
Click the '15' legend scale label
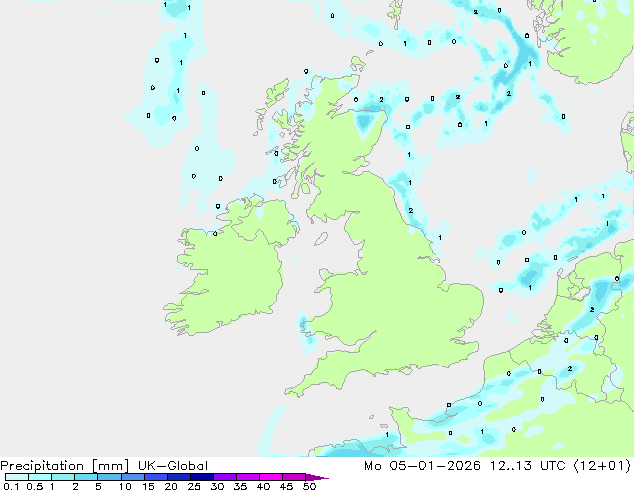148,486
